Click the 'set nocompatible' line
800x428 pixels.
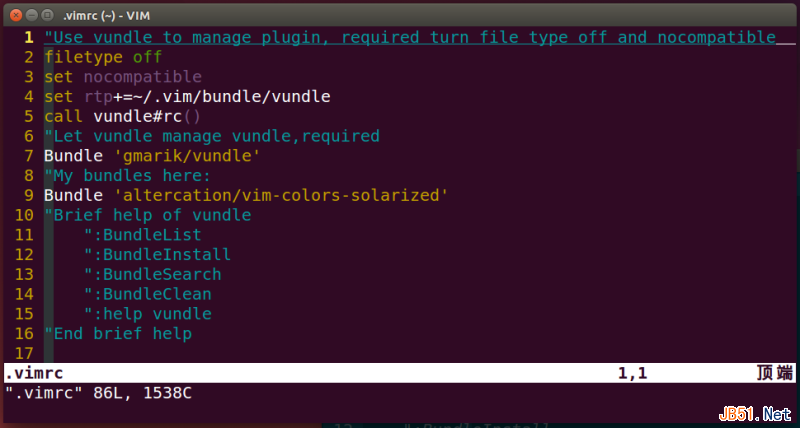pyautogui.click(x=122, y=77)
